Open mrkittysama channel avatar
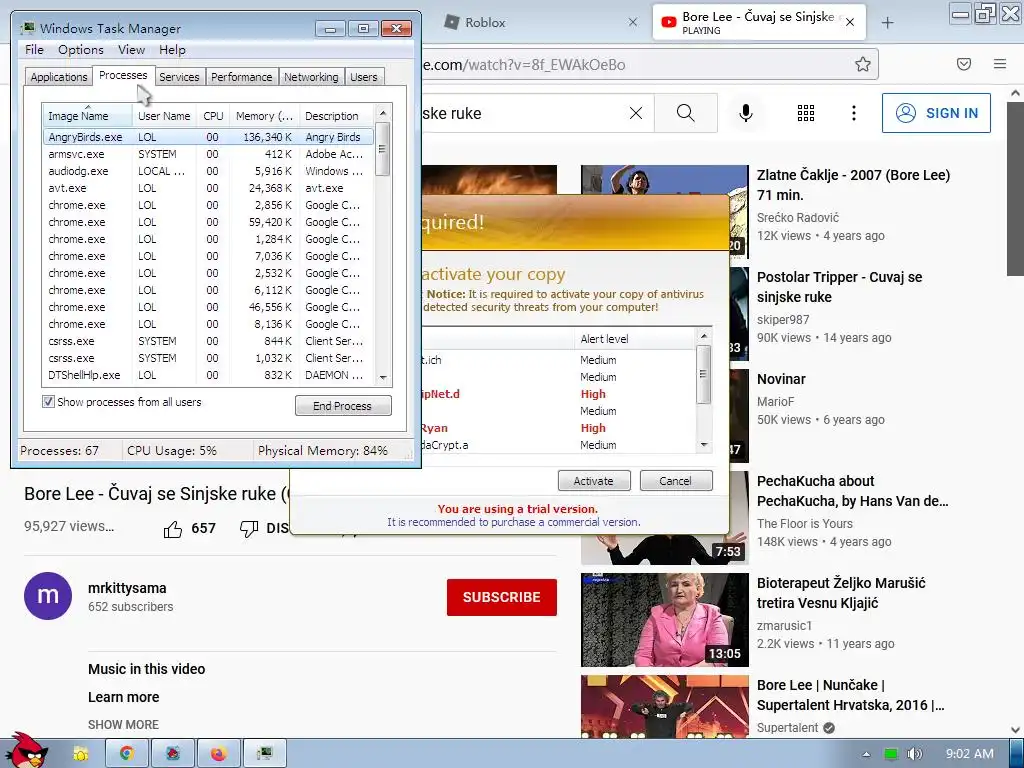This screenshot has width=1024, height=768. pyautogui.click(x=48, y=596)
